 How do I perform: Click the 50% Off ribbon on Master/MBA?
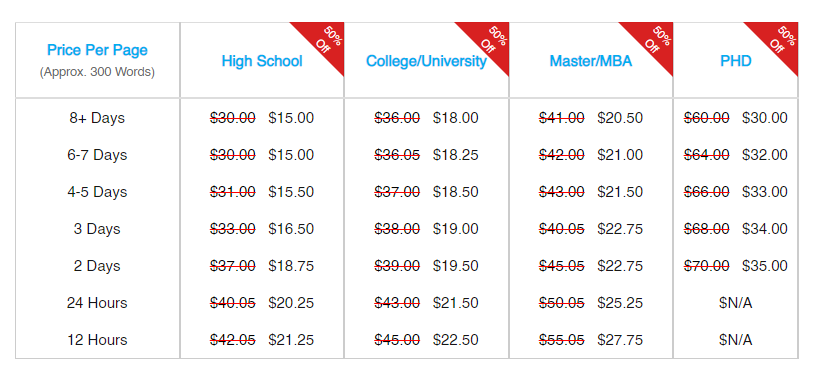click(655, 41)
